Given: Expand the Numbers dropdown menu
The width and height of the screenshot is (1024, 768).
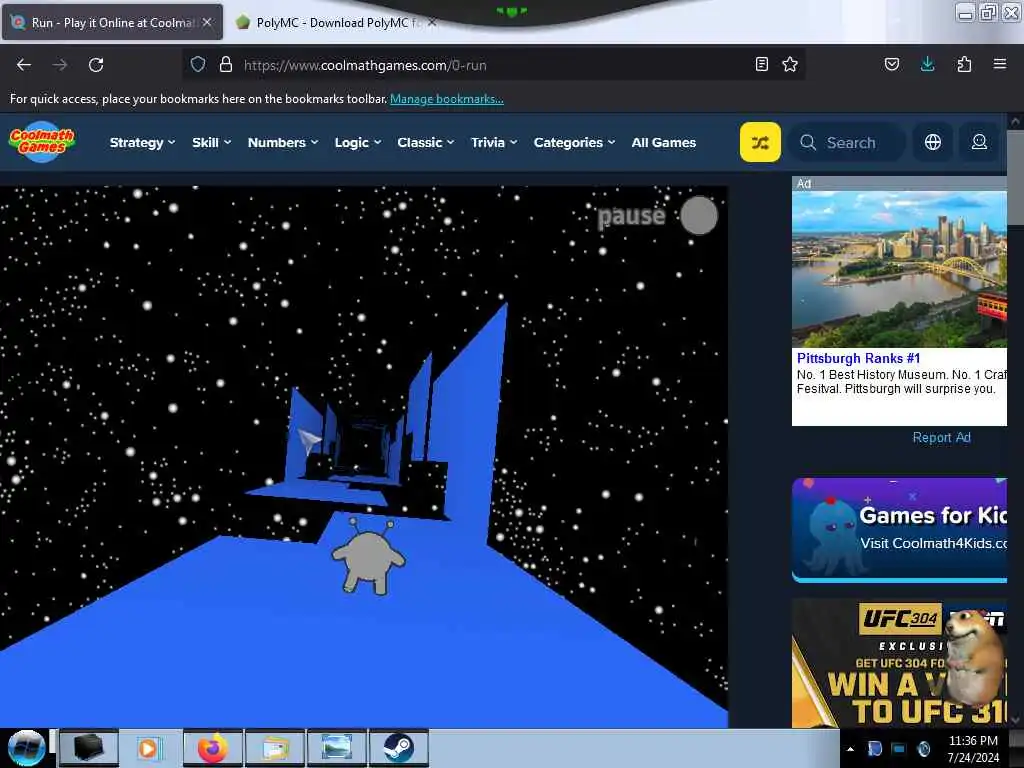Looking at the screenshot, I should [283, 142].
